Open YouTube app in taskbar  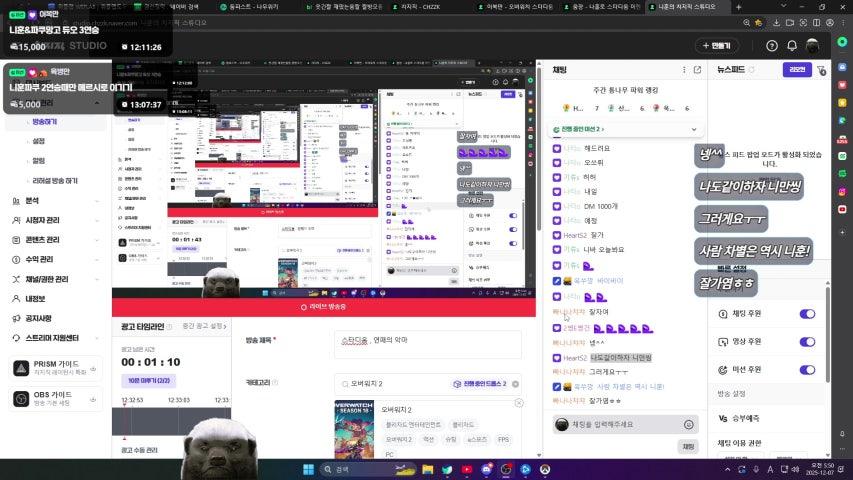click(x=467, y=469)
